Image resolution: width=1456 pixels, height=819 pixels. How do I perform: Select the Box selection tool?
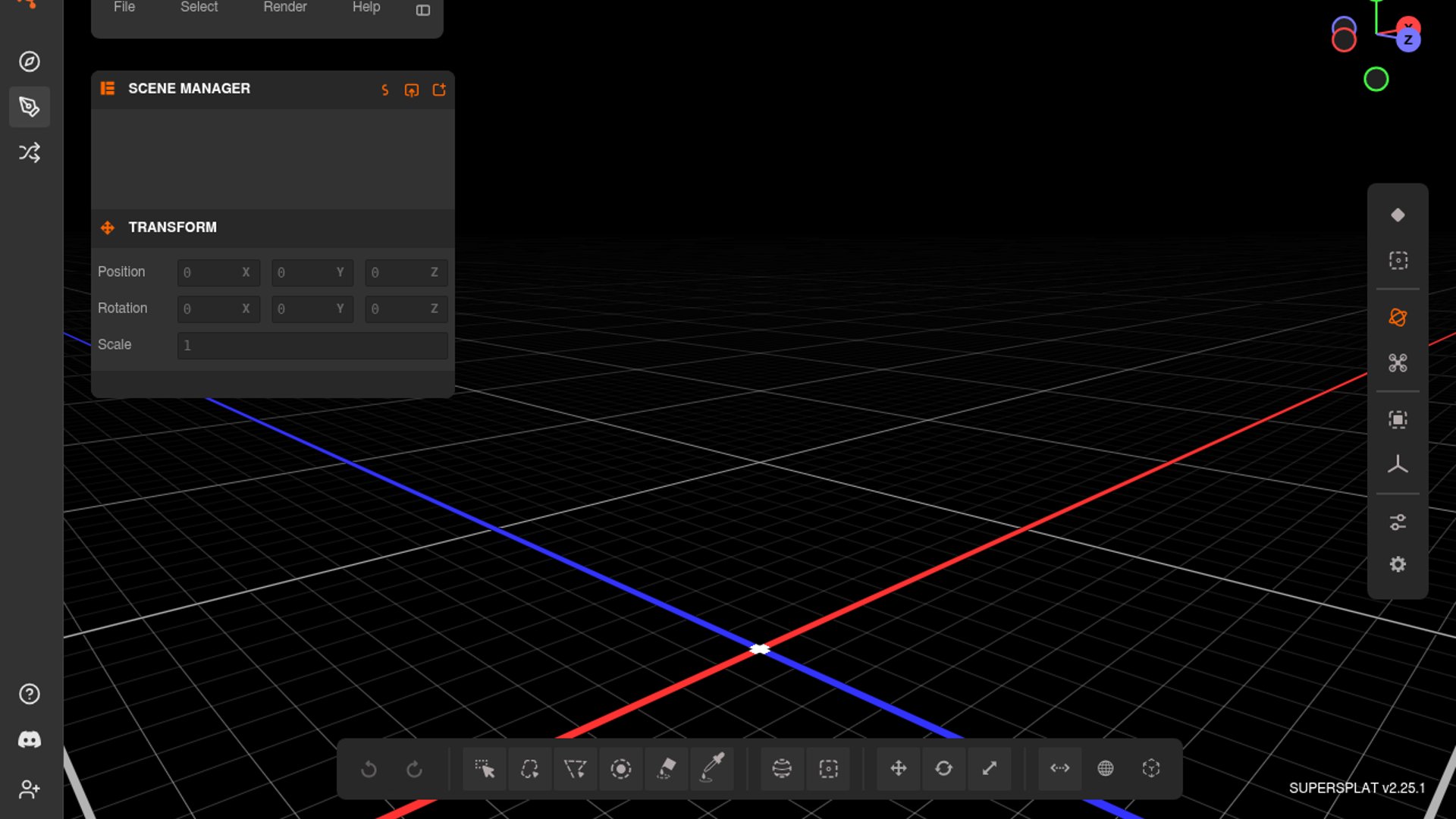[828, 769]
